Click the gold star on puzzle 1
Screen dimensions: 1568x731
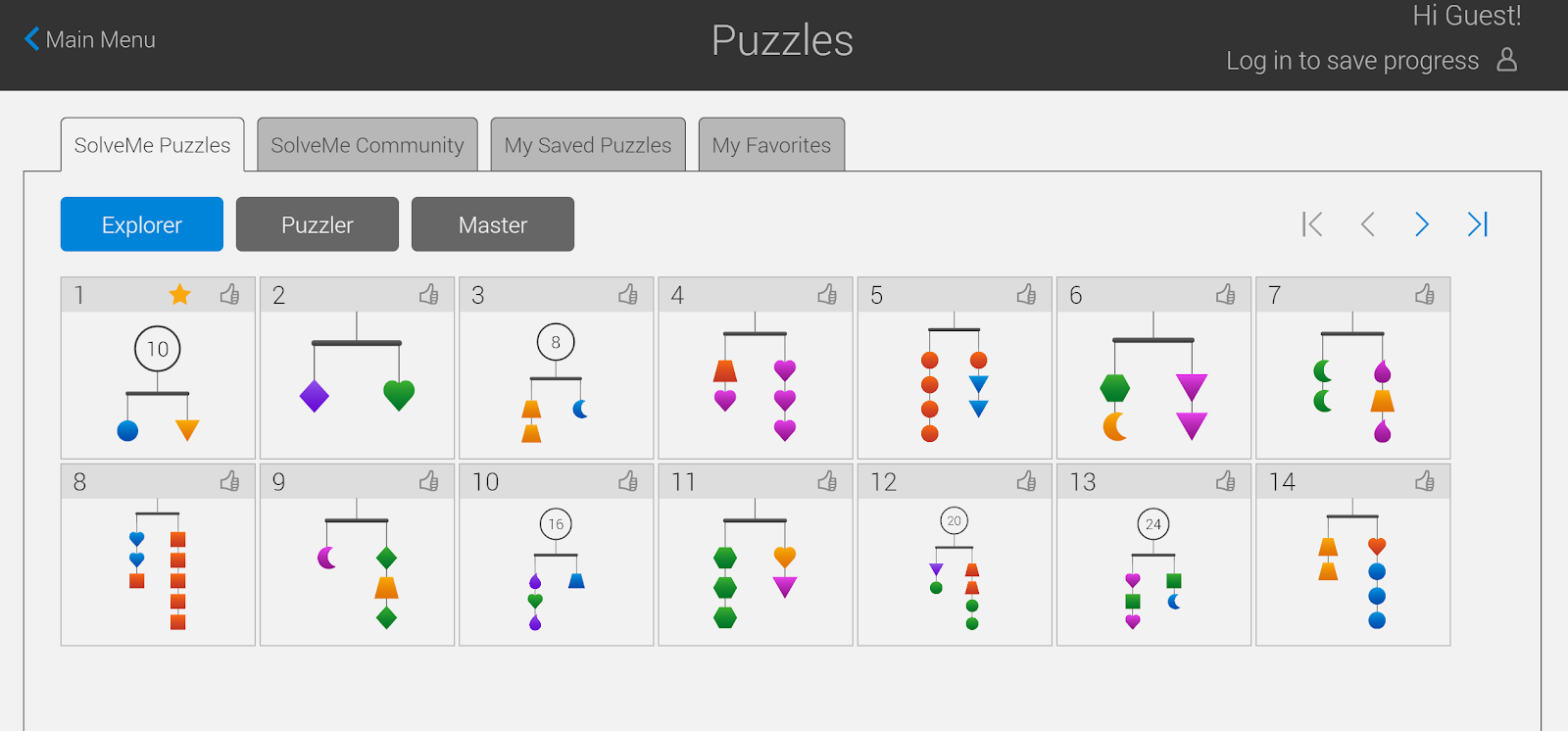[x=179, y=294]
